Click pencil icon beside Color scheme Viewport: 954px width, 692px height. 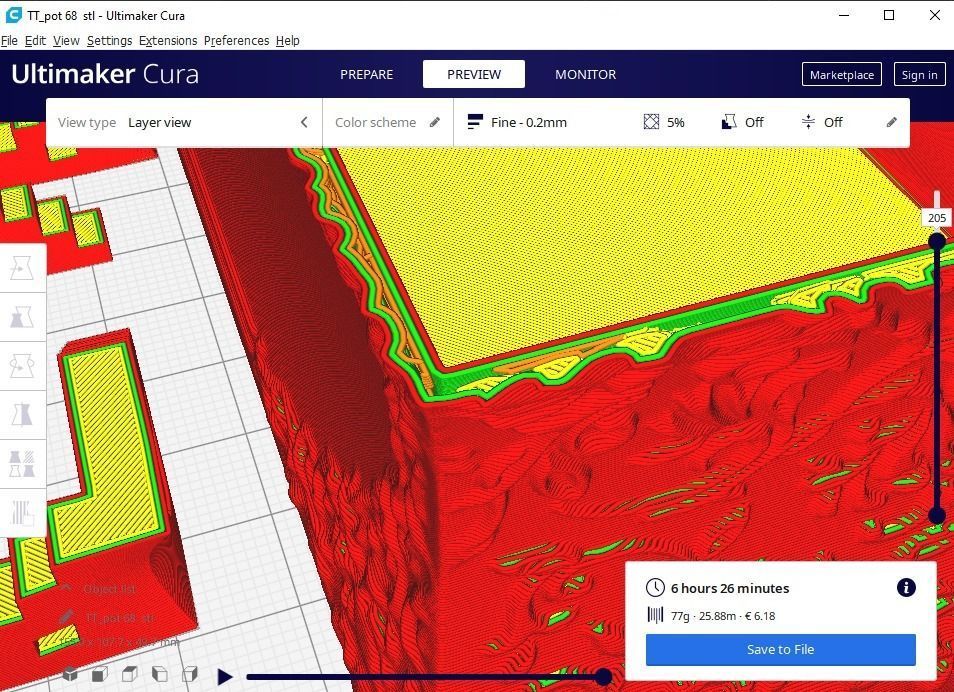434,122
